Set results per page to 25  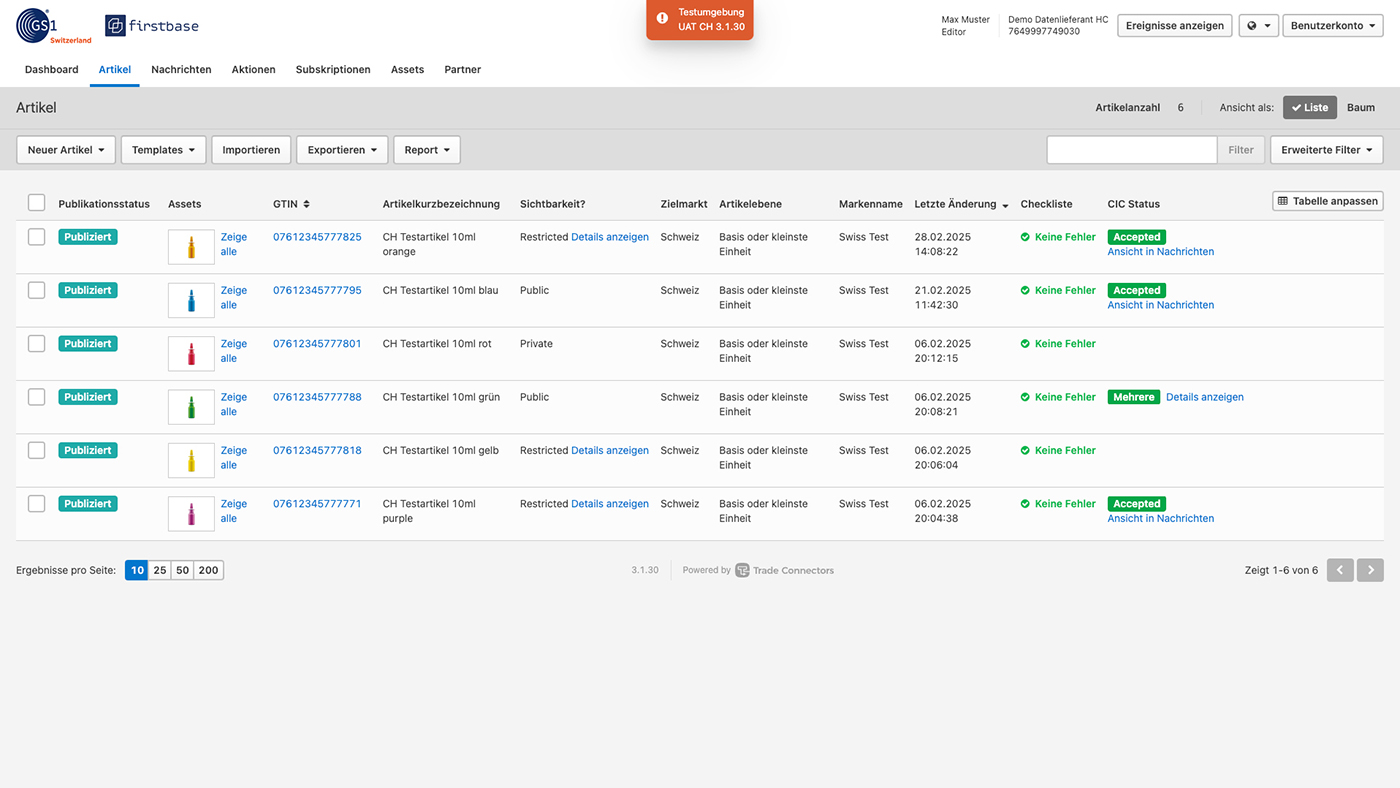click(160, 570)
